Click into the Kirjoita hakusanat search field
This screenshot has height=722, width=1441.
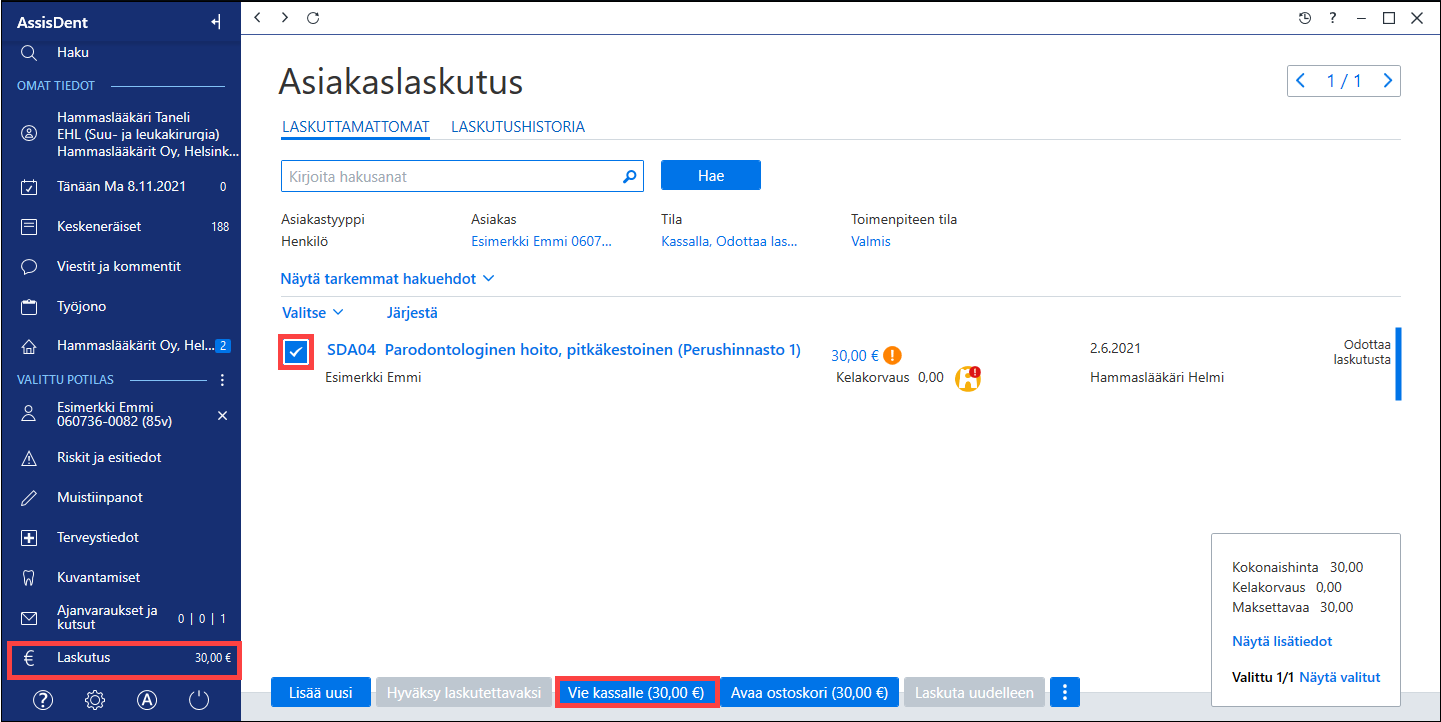tap(450, 176)
